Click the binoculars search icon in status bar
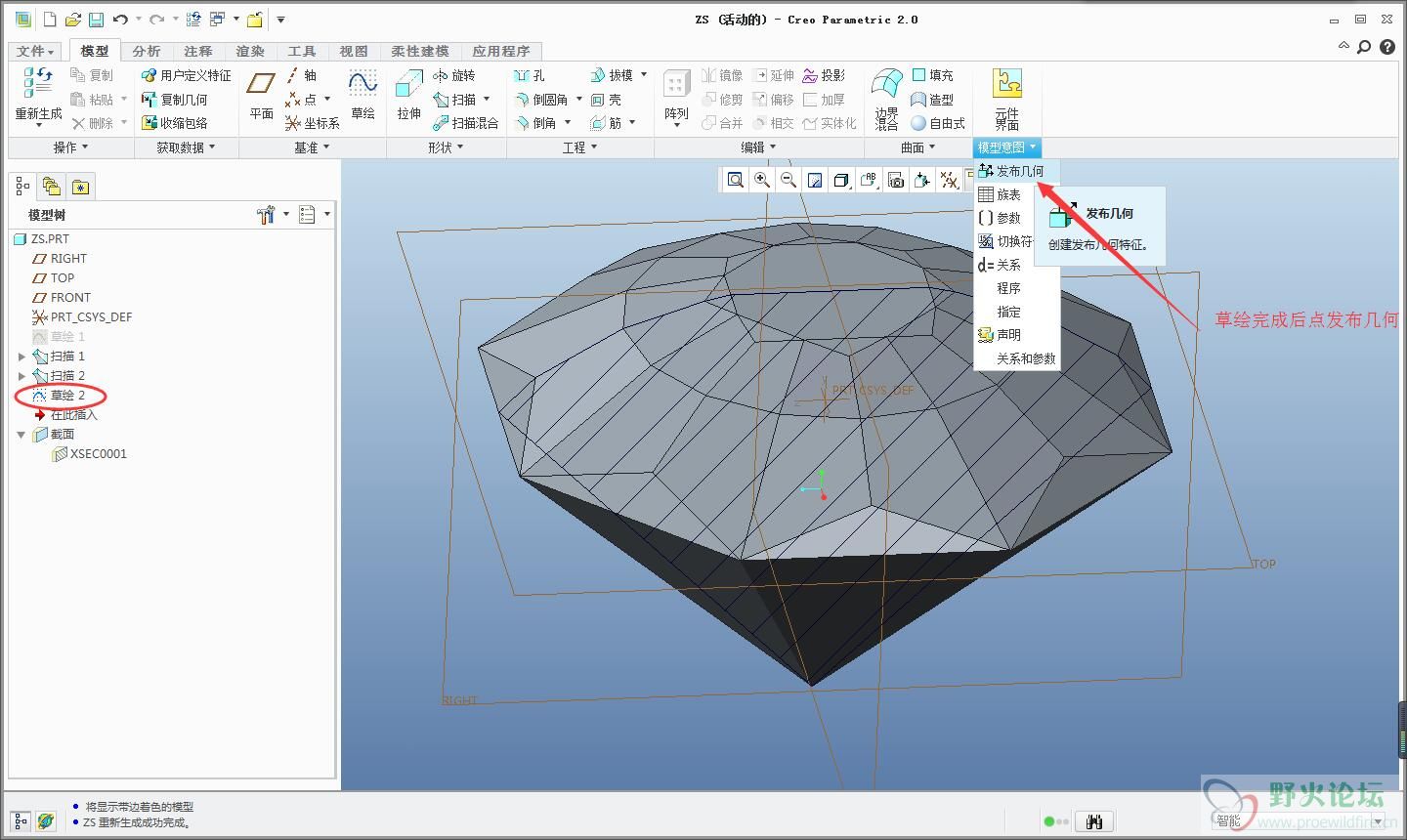Viewport: 1407px width, 840px height. 1094,821
